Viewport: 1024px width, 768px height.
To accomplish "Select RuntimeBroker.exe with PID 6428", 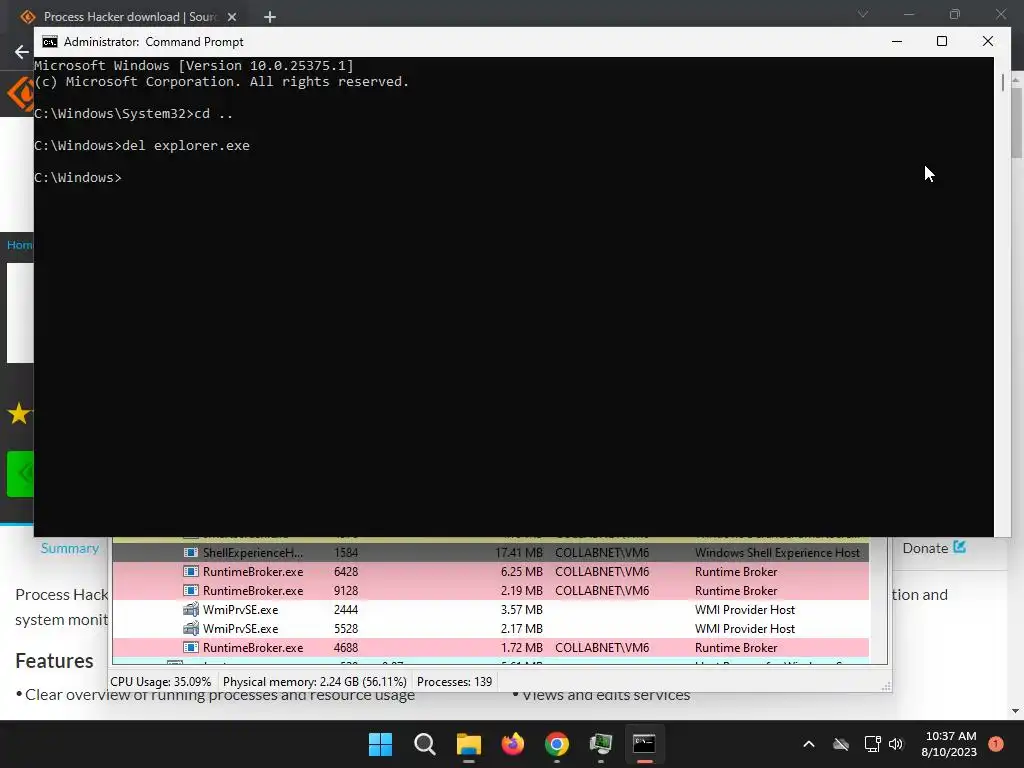I will (490, 571).
